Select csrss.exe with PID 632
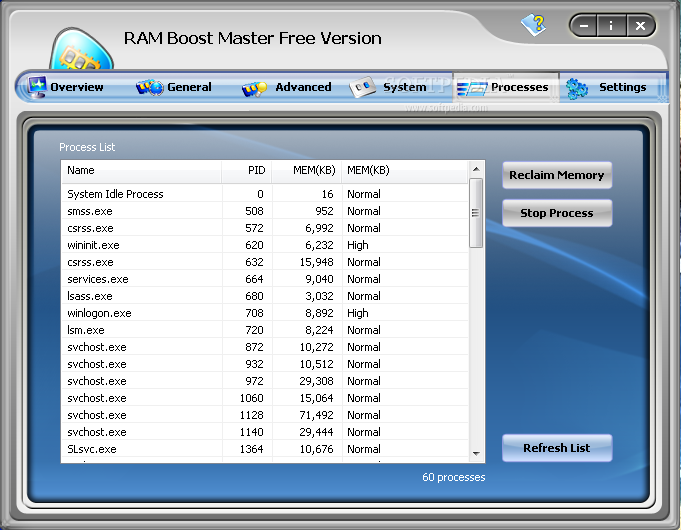 (265, 262)
